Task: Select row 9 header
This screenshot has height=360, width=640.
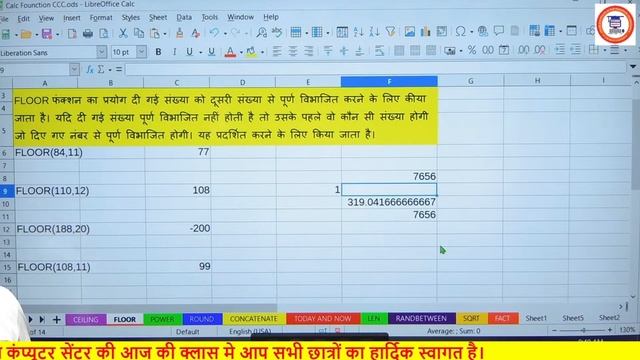Action: pos(6,191)
